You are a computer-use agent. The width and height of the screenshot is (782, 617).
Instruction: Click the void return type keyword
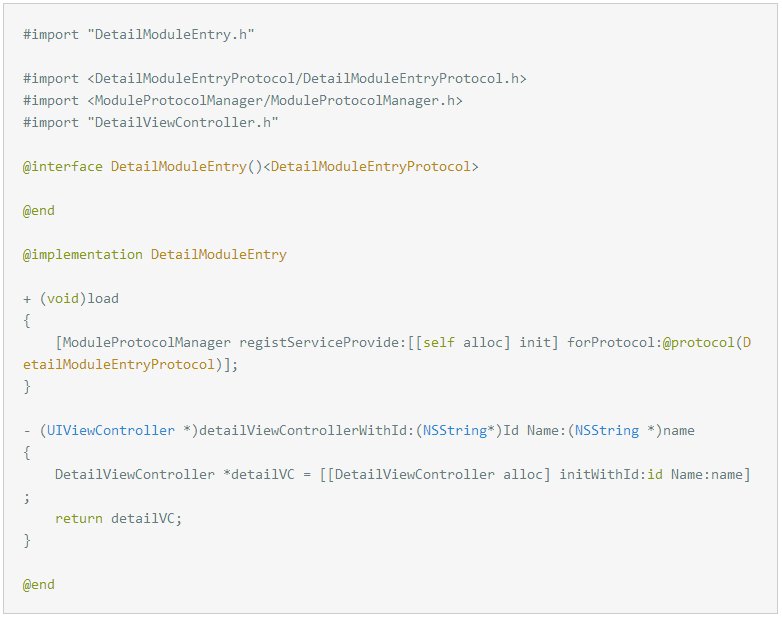[63, 298]
